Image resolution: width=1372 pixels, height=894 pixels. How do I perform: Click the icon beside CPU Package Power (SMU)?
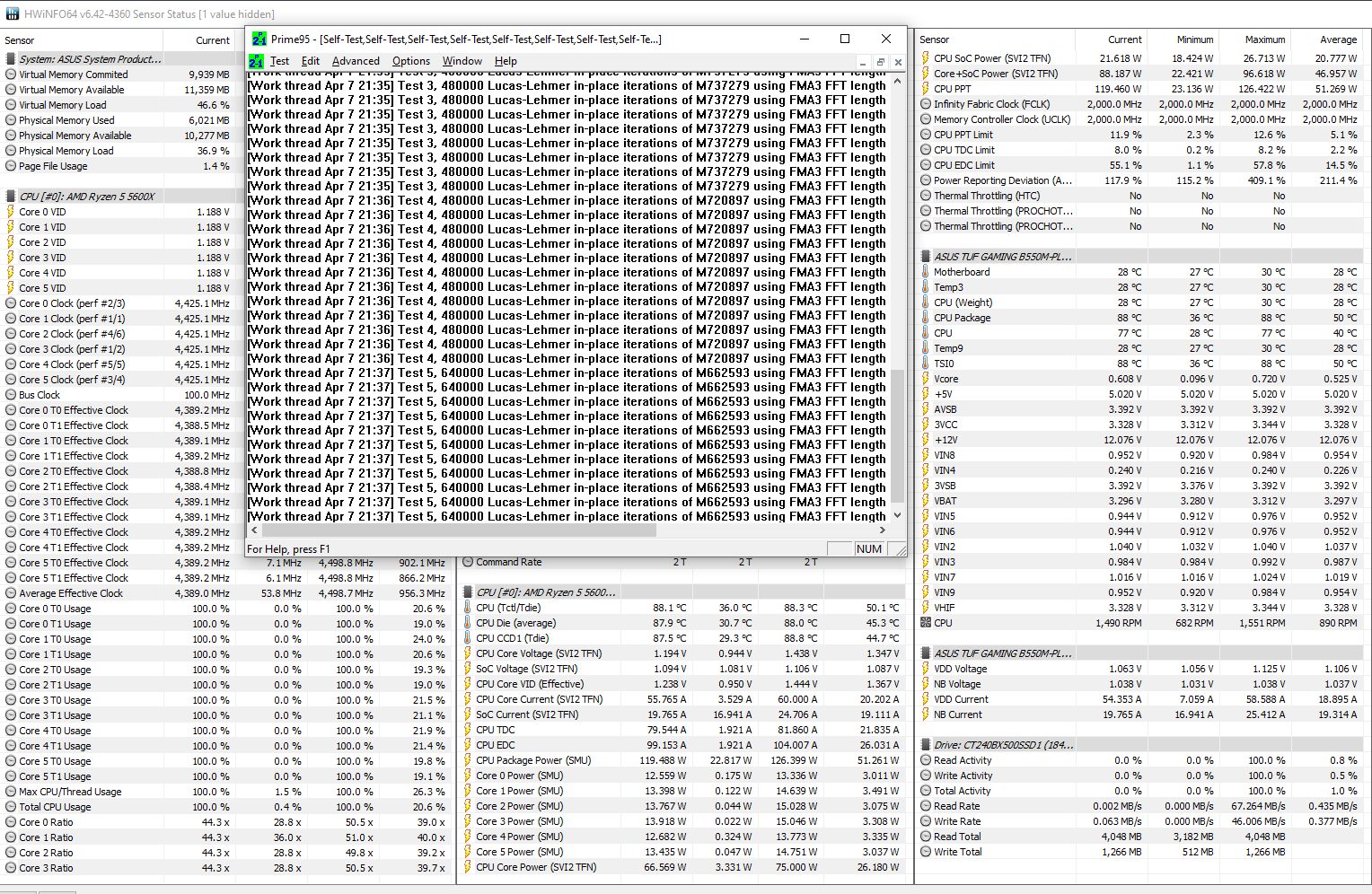tap(467, 760)
